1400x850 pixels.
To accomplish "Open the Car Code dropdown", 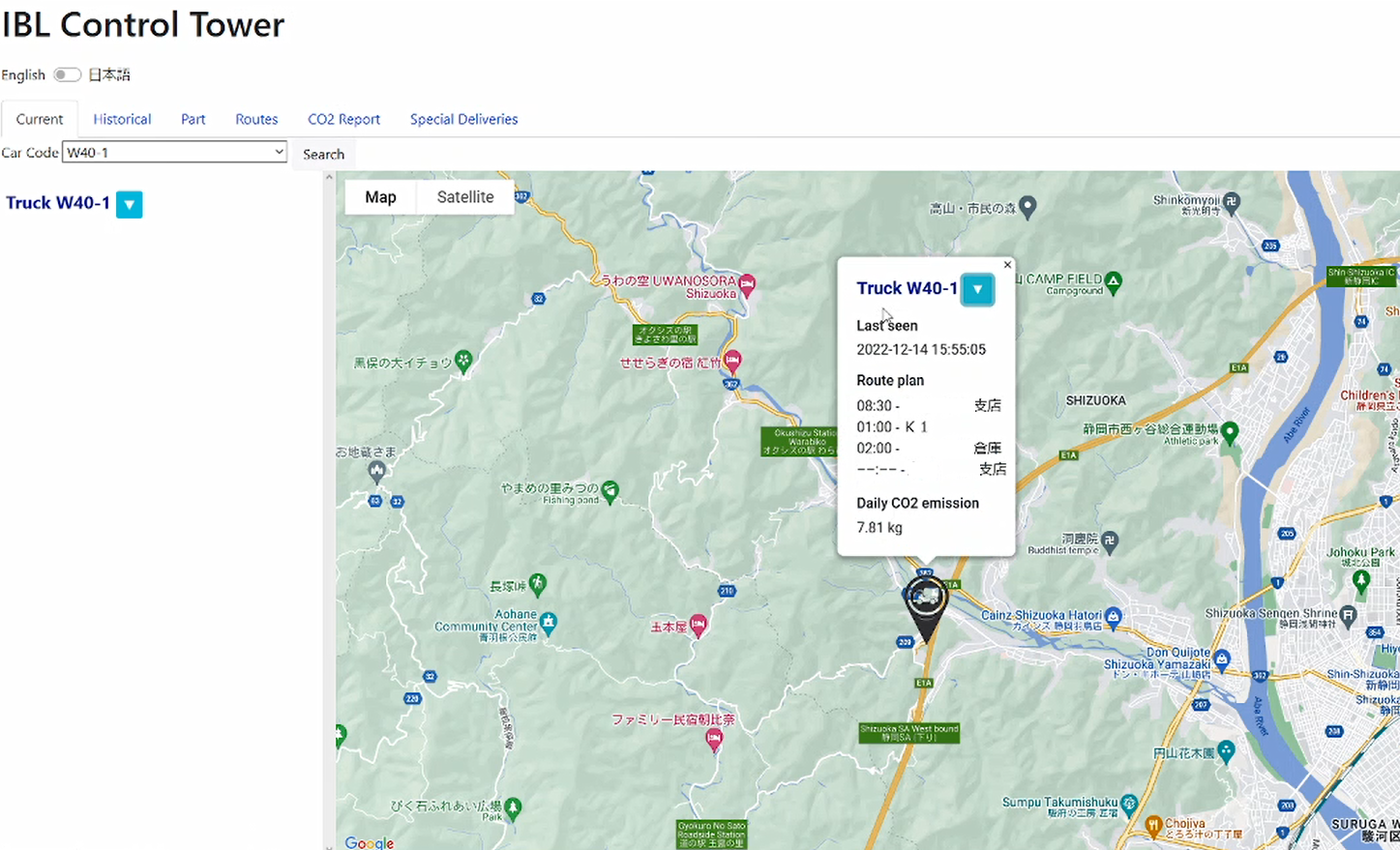I will [x=174, y=152].
